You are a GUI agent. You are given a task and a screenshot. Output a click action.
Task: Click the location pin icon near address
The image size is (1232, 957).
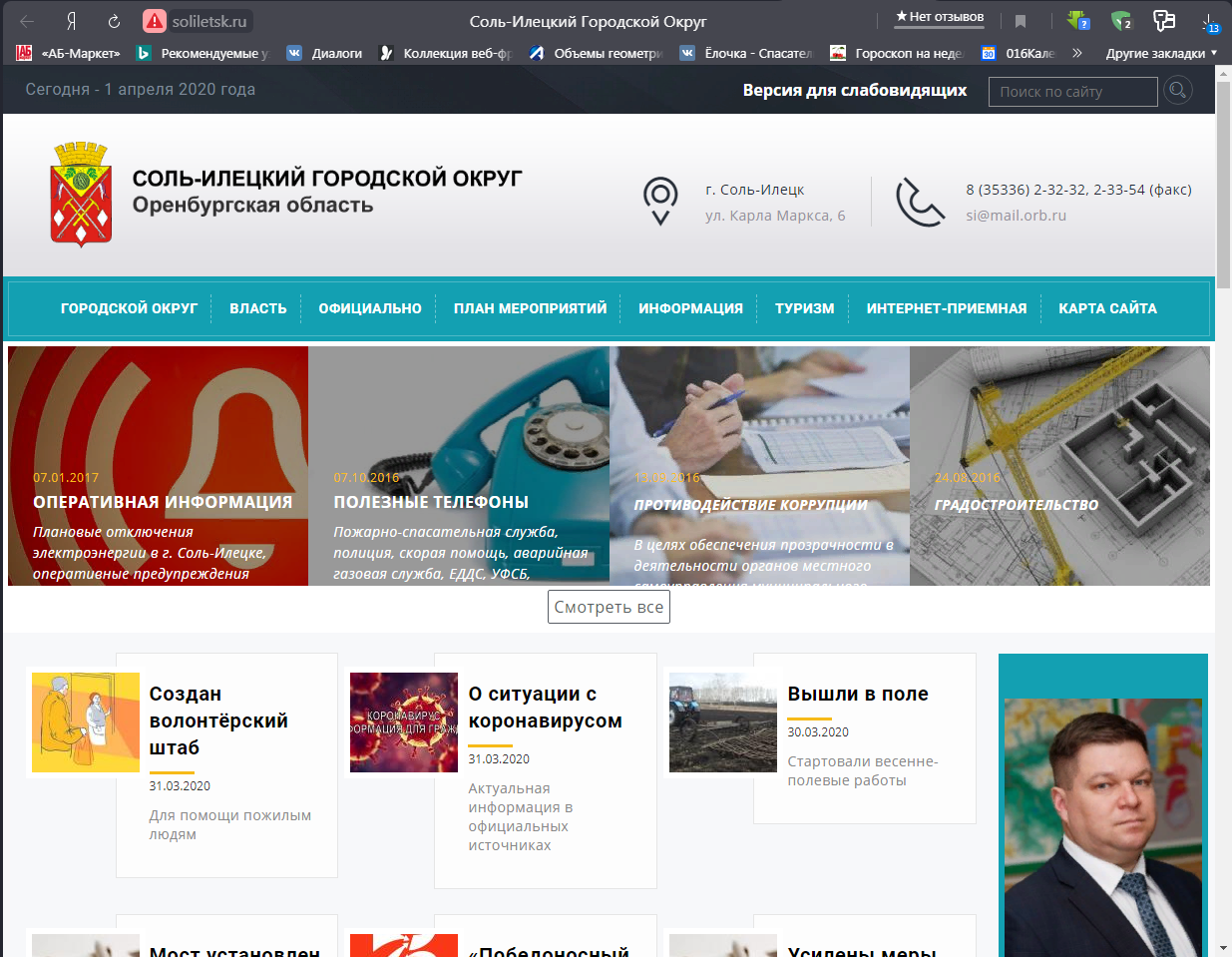click(x=660, y=201)
